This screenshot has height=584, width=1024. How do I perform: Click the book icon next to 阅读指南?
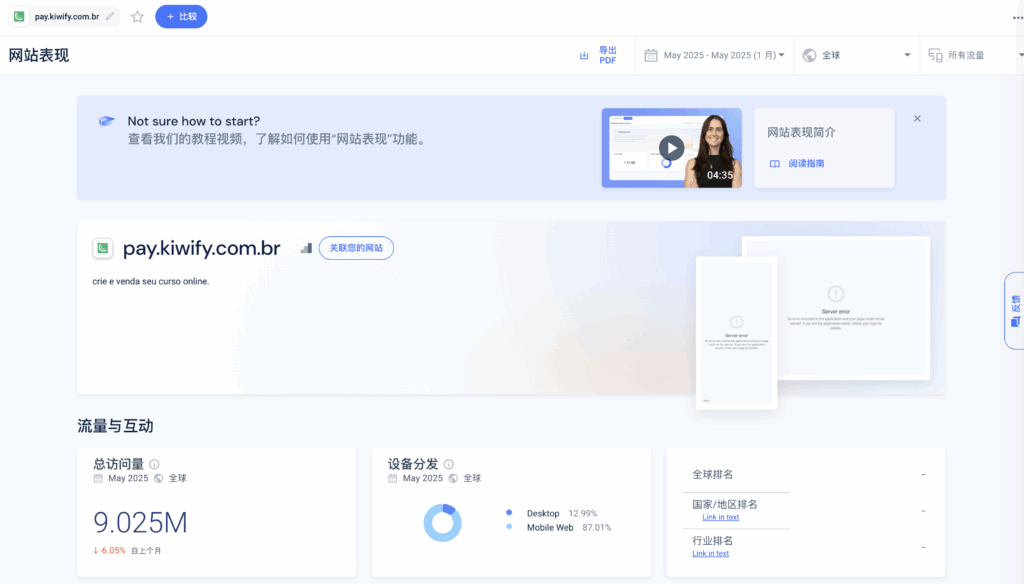(x=775, y=163)
